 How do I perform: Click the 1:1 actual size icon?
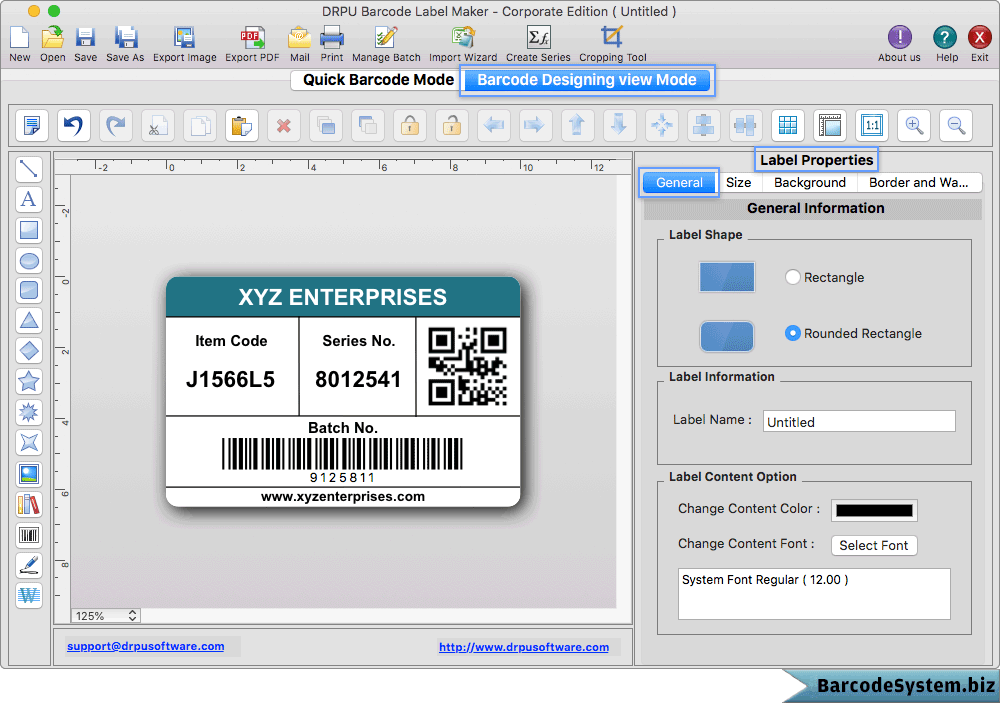point(872,125)
